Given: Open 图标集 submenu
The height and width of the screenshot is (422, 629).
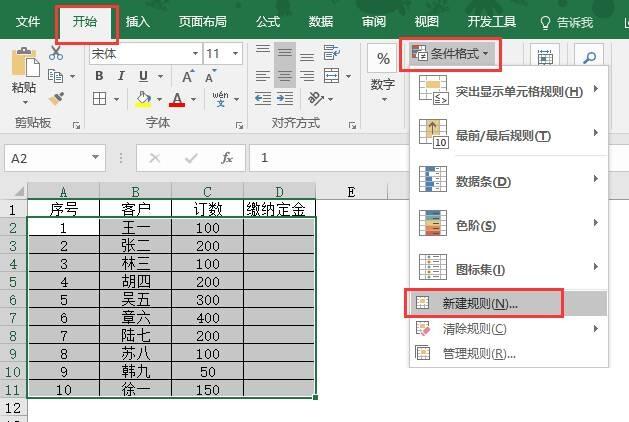Looking at the screenshot, I should click(508, 269).
